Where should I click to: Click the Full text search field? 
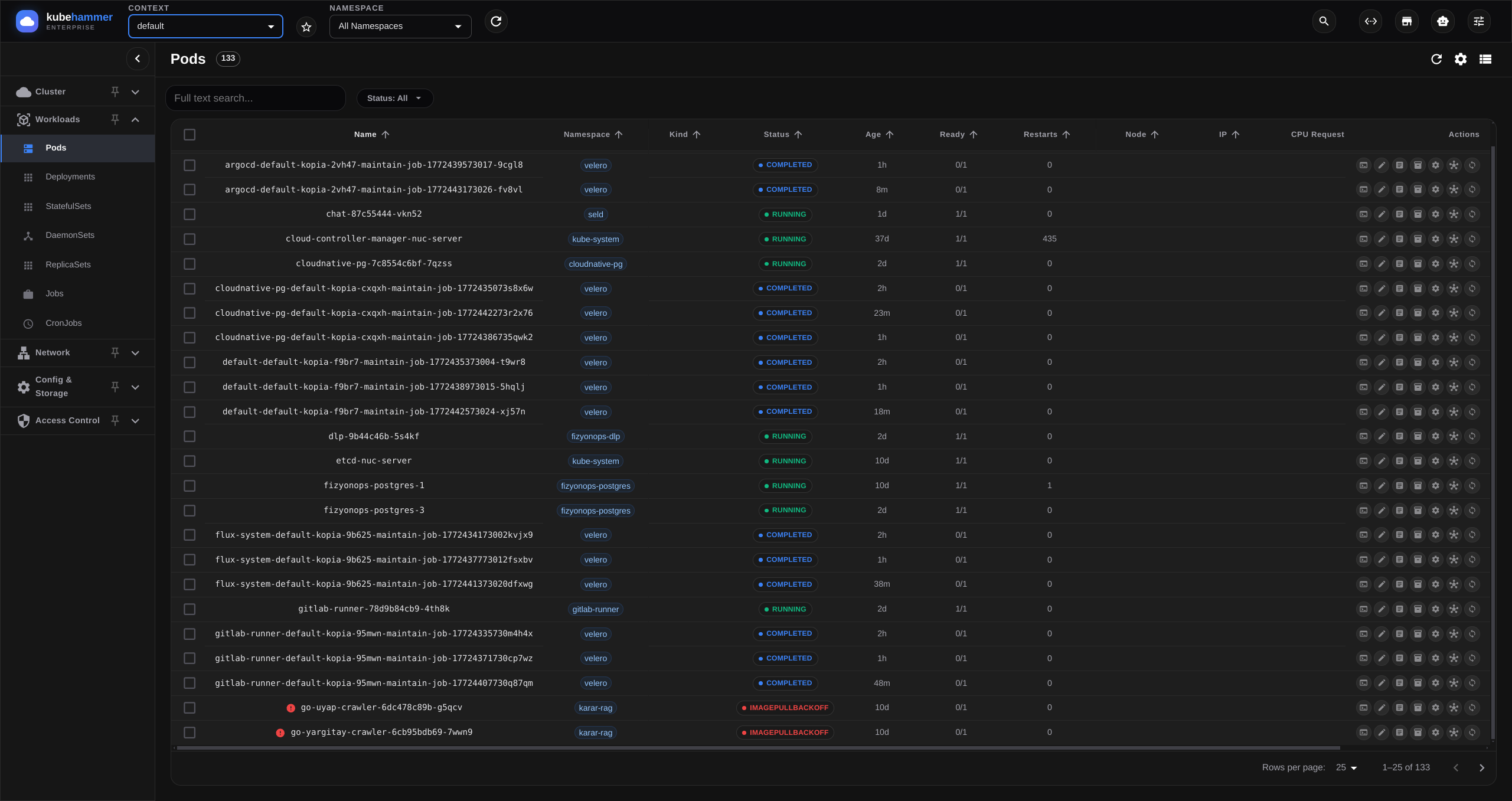pos(256,98)
